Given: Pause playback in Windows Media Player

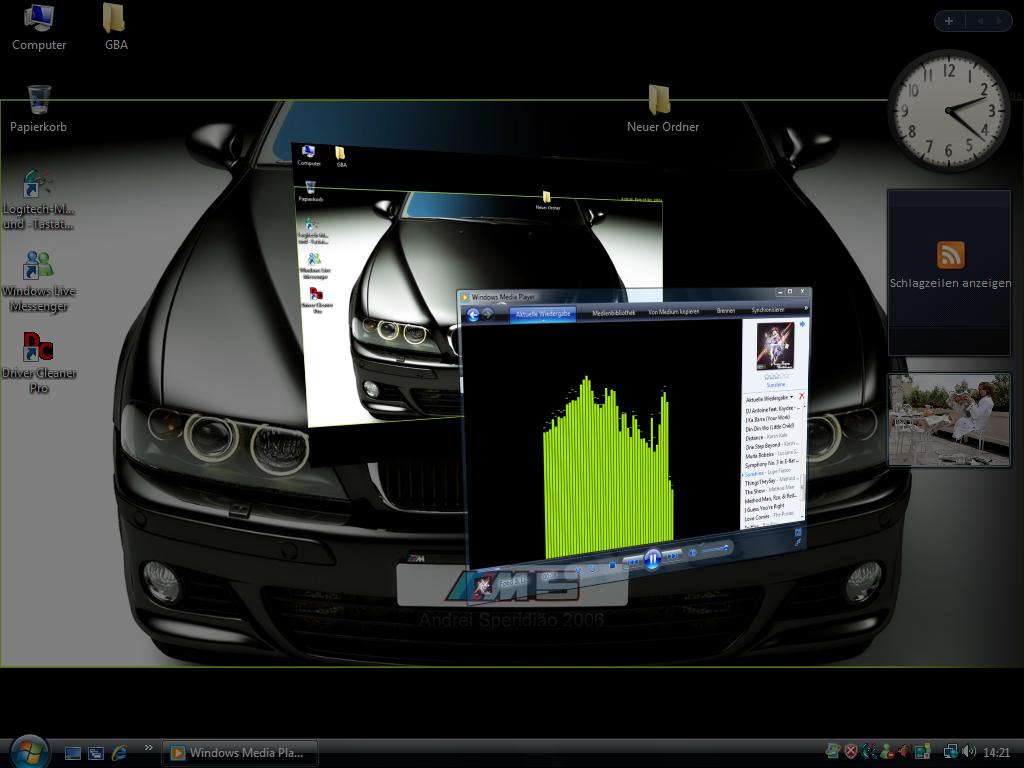Looking at the screenshot, I should [x=652, y=559].
